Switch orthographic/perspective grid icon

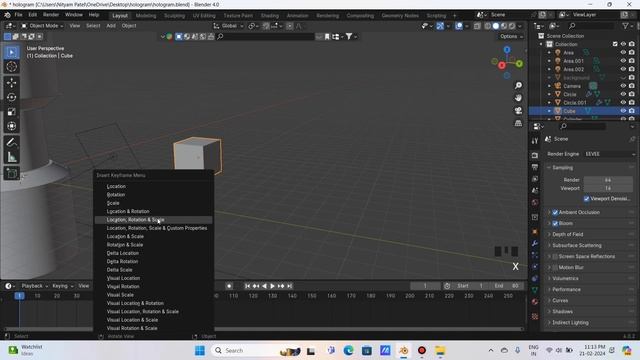tap(518, 123)
